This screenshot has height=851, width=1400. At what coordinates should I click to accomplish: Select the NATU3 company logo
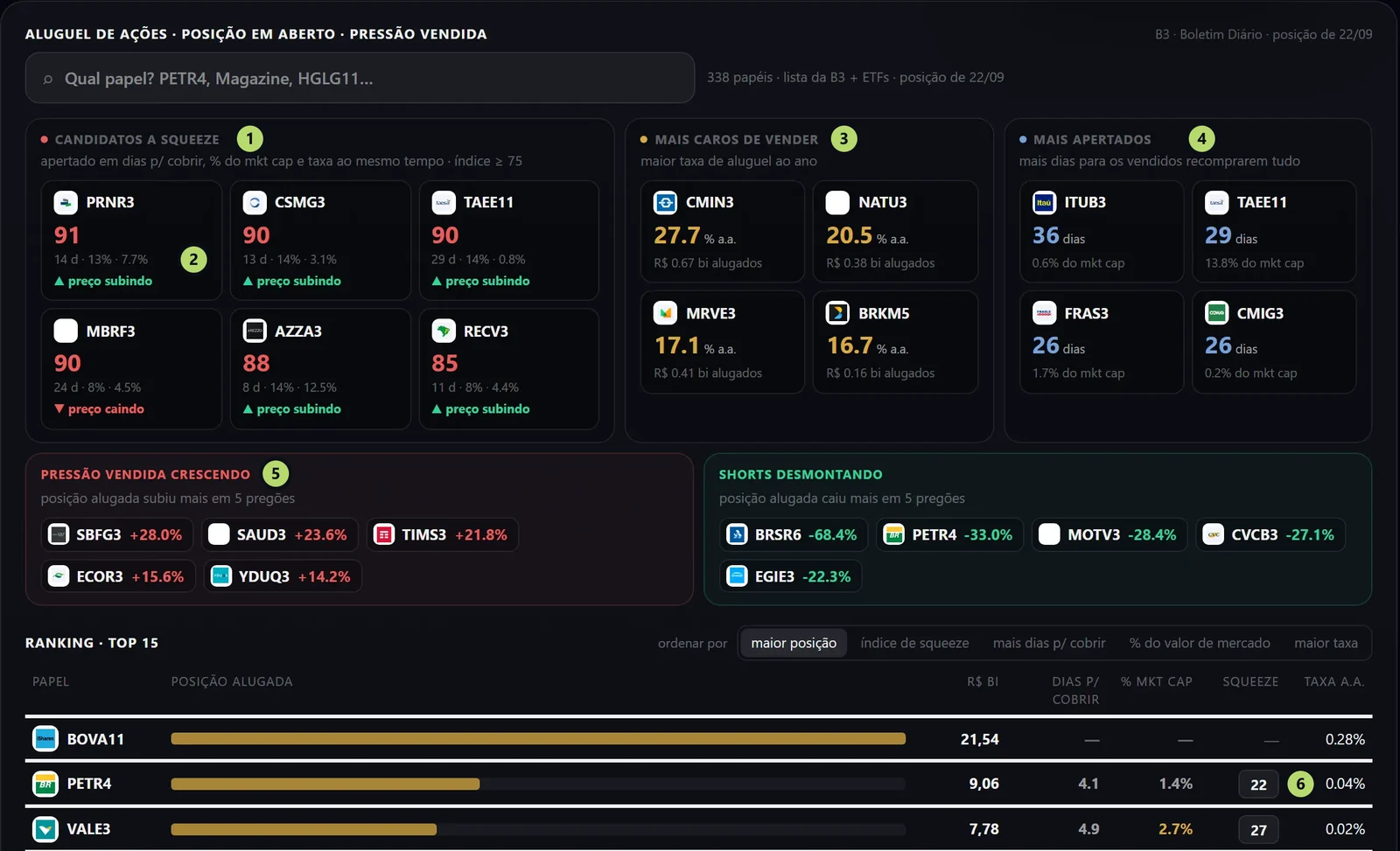point(838,202)
